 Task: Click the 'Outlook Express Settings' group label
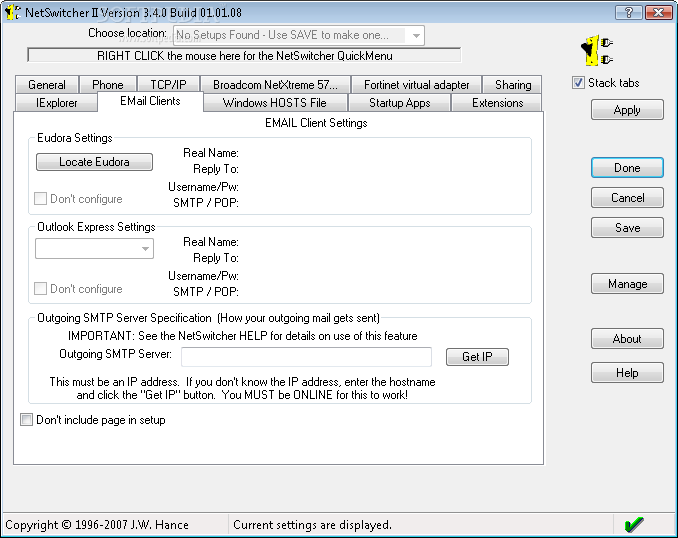[x=96, y=227]
